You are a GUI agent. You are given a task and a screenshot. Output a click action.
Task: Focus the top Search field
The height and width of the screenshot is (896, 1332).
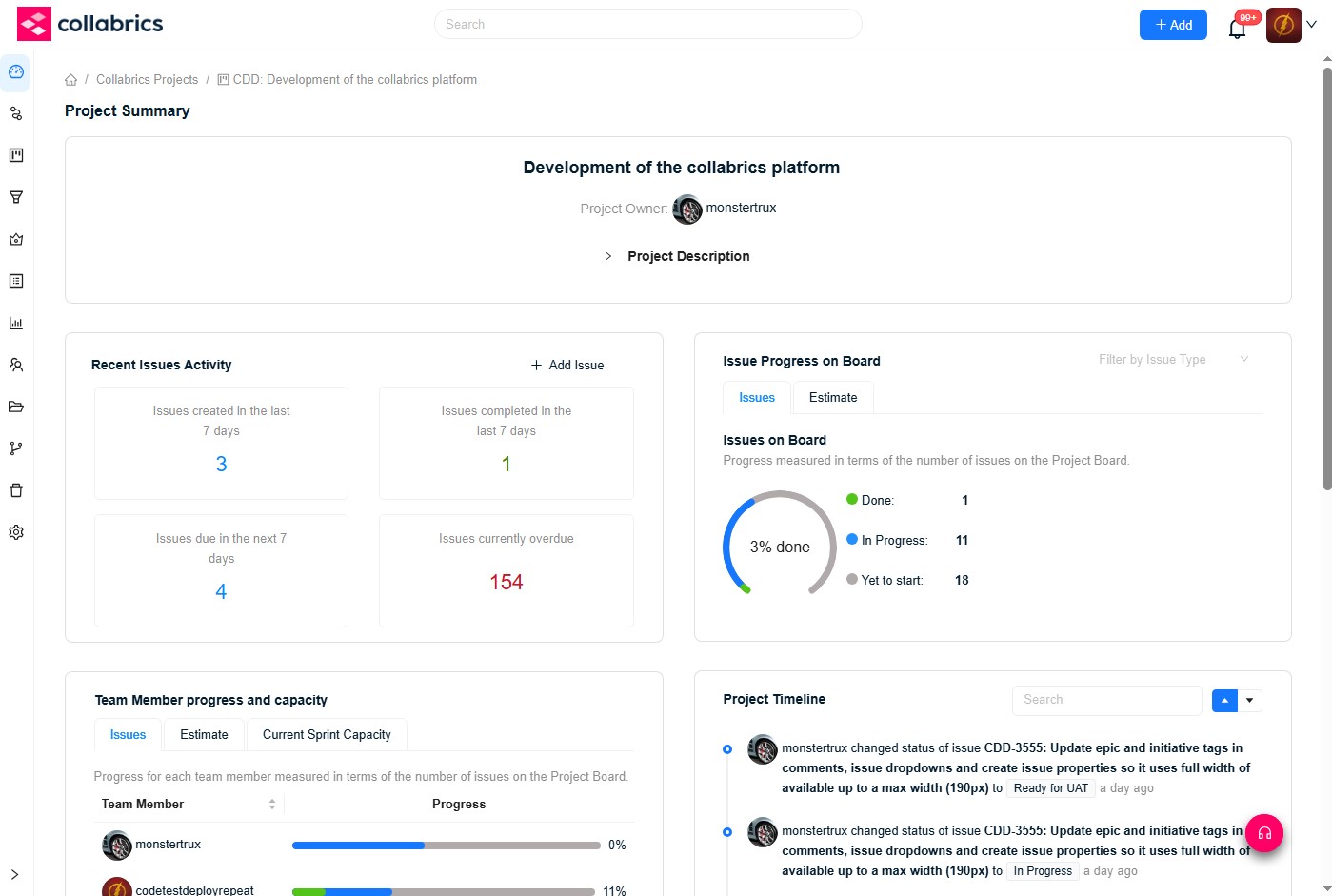[x=647, y=24]
